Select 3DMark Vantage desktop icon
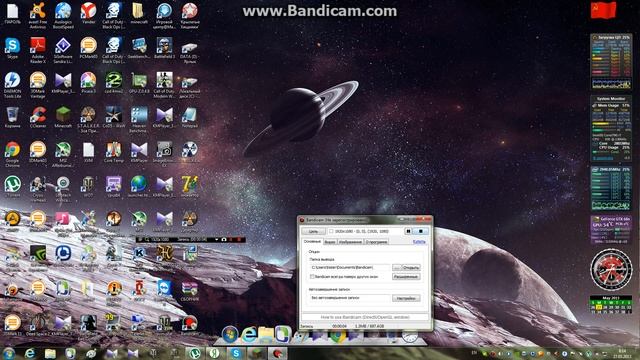 [x=38, y=85]
